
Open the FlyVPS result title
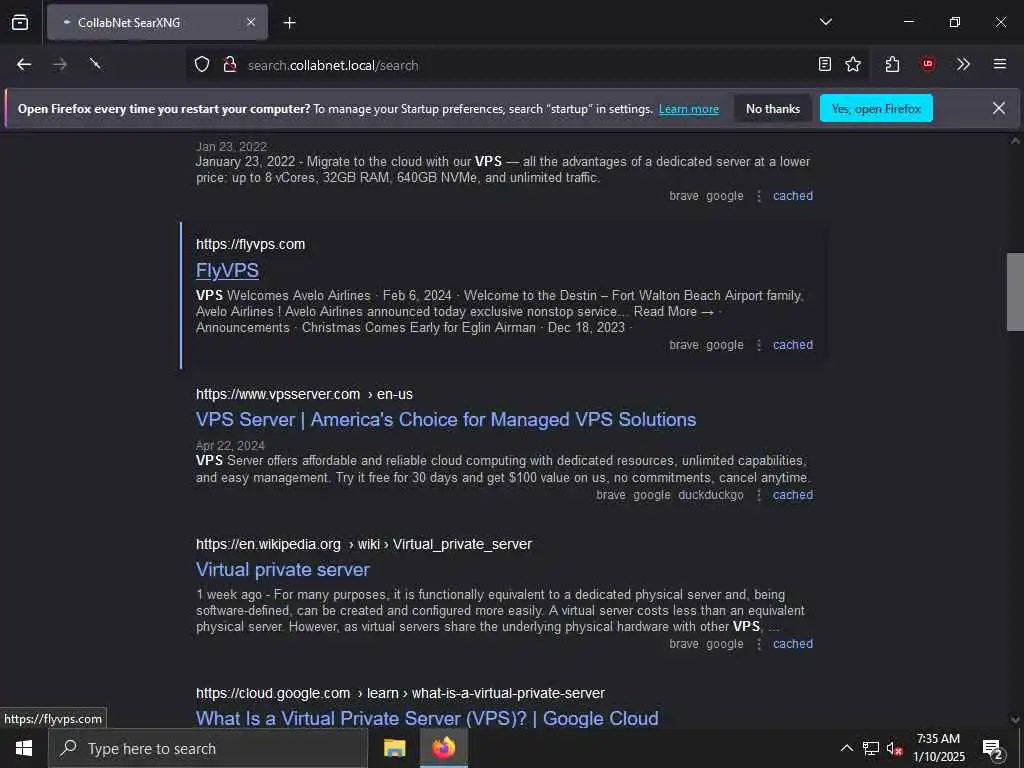pos(227,270)
